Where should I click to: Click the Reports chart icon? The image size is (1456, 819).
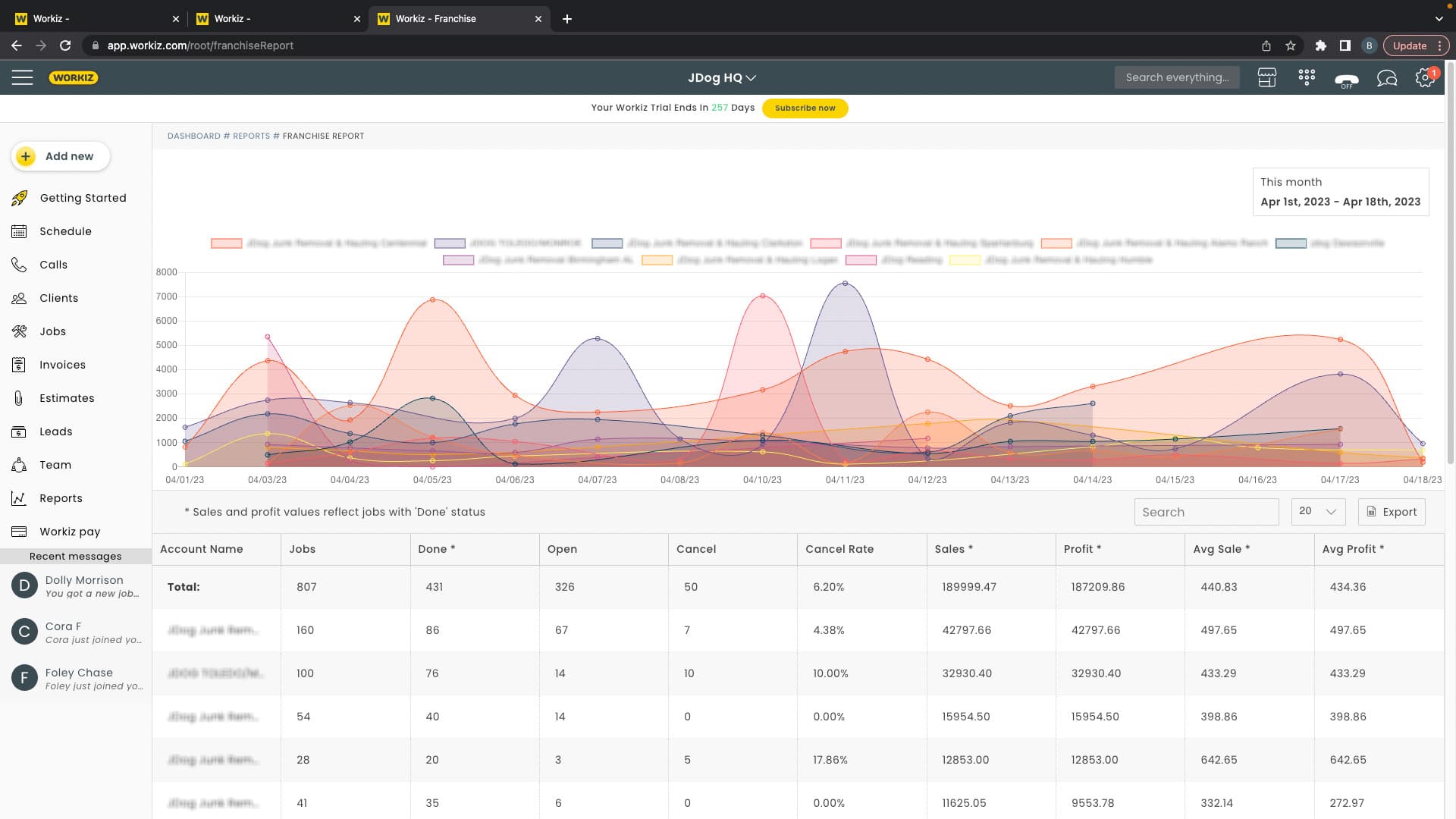(19, 498)
